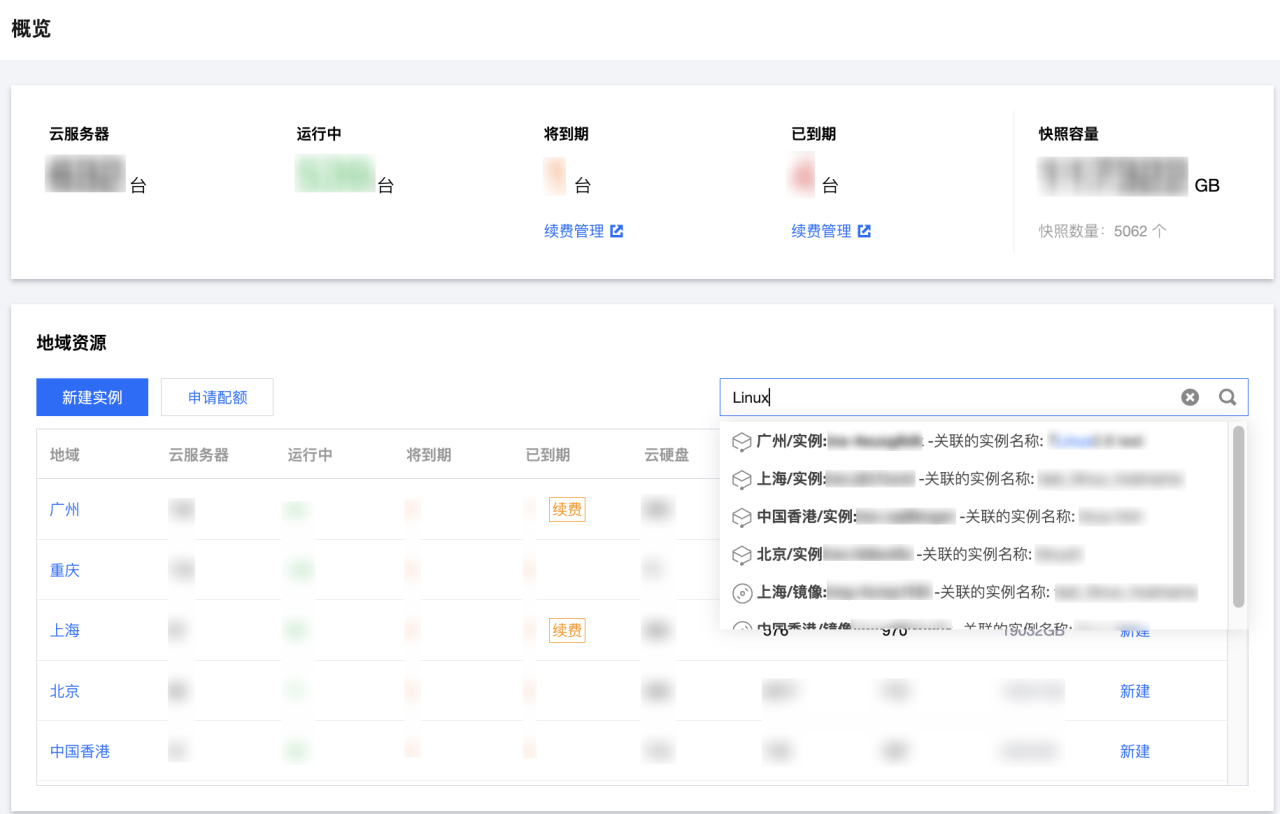Click the 新建实例 button
This screenshot has width=1280, height=814.
point(92,397)
